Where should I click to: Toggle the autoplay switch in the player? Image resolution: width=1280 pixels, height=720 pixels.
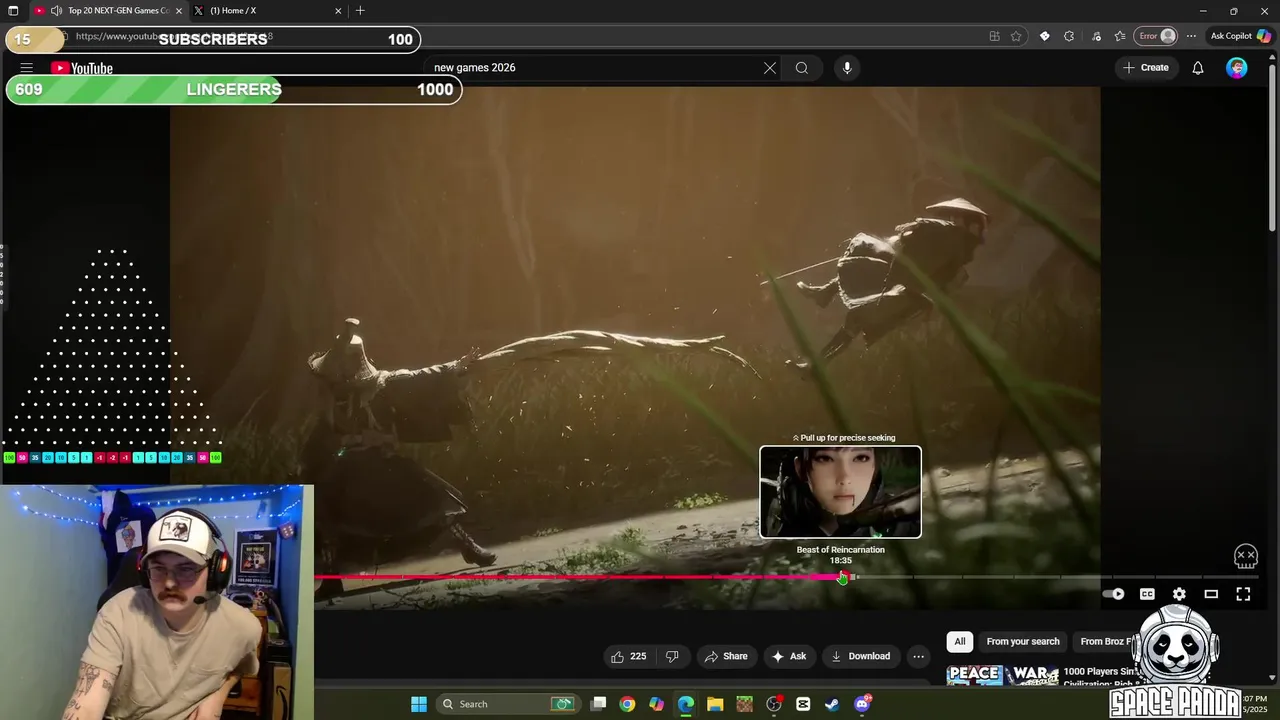[1114, 594]
